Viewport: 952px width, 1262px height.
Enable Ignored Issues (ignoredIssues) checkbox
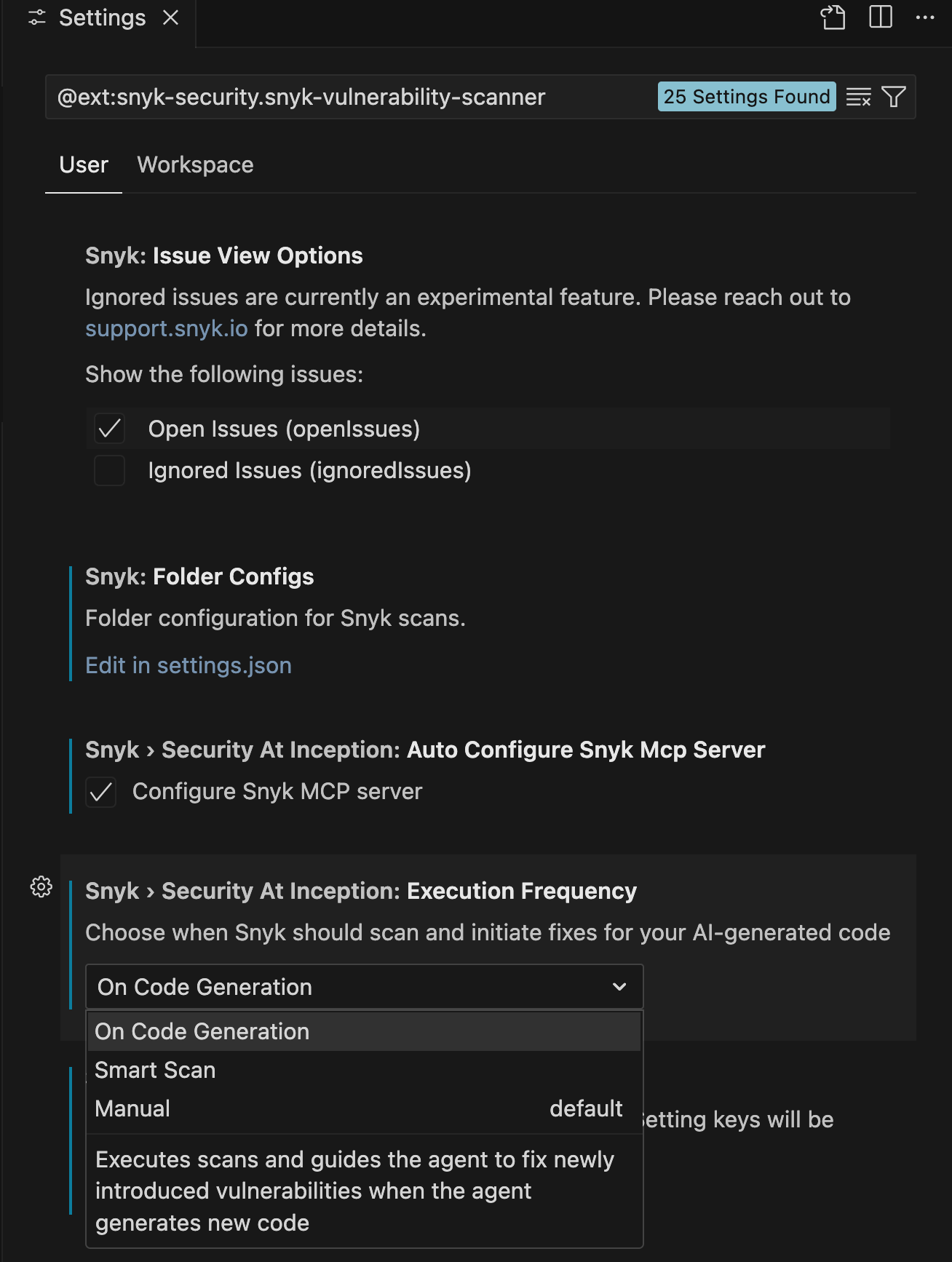click(x=110, y=471)
